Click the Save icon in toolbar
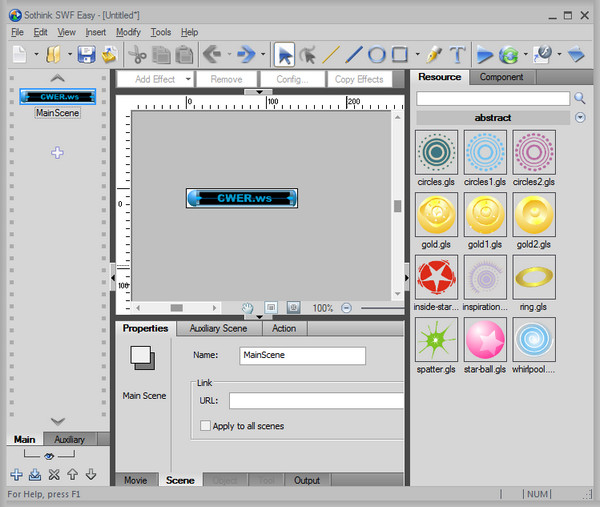Image resolution: width=600 pixels, height=507 pixels. pyautogui.click(x=86, y=55)
